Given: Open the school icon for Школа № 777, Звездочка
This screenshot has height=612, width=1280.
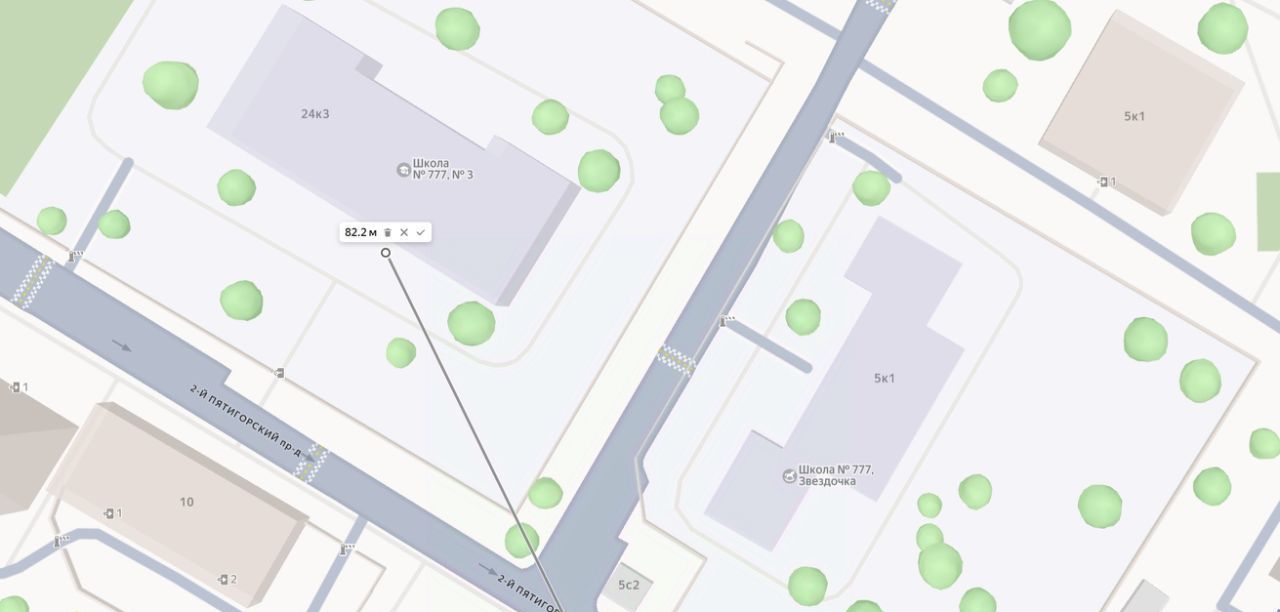Looking at the screenshot, I should pyautogui.click(x=790, y=476).
